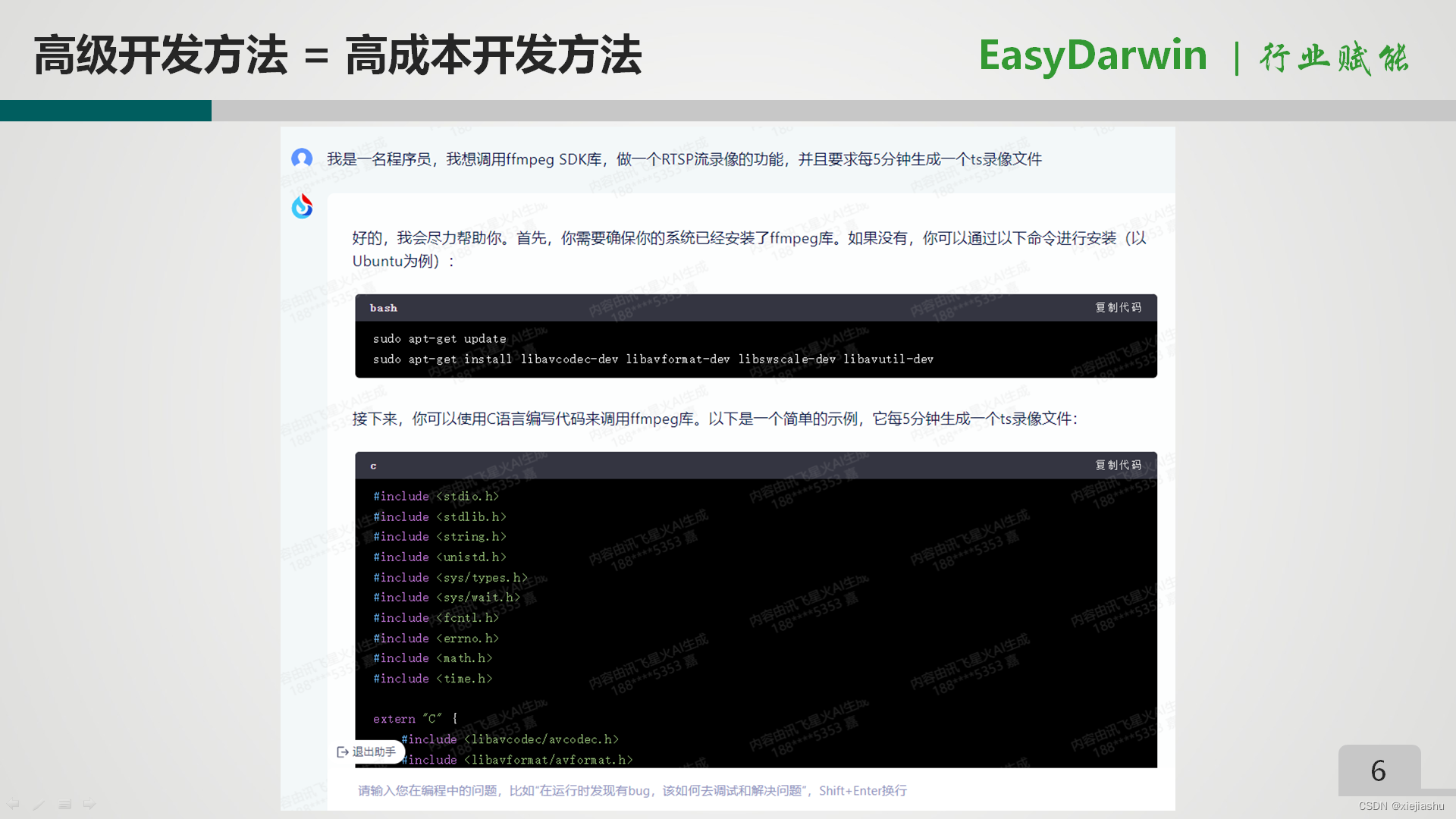Click the bash language label
This screenshot has width=1456, height=819.
pyautogui.click(x=384, y=308)
